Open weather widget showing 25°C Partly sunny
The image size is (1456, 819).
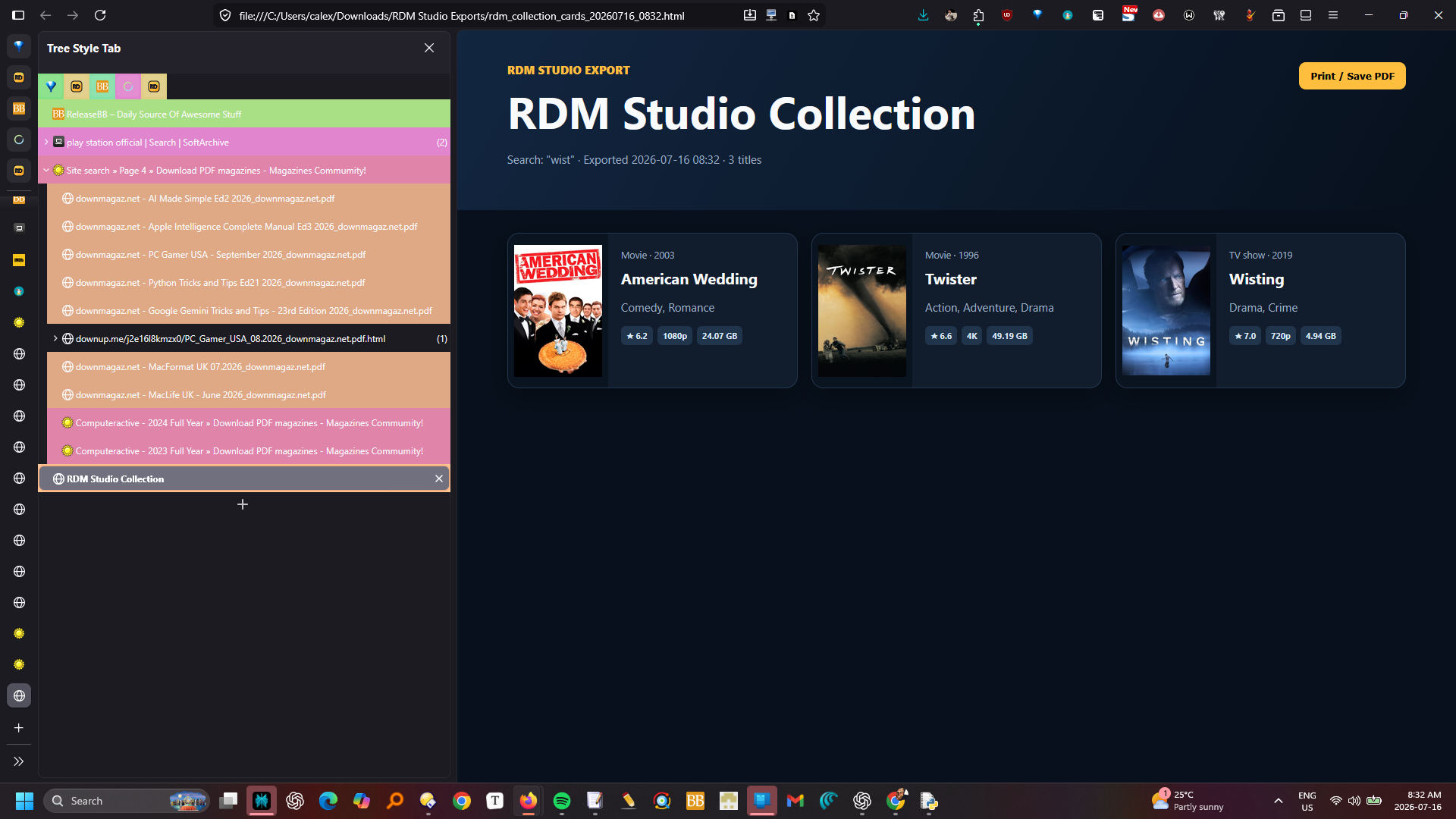1189,801
